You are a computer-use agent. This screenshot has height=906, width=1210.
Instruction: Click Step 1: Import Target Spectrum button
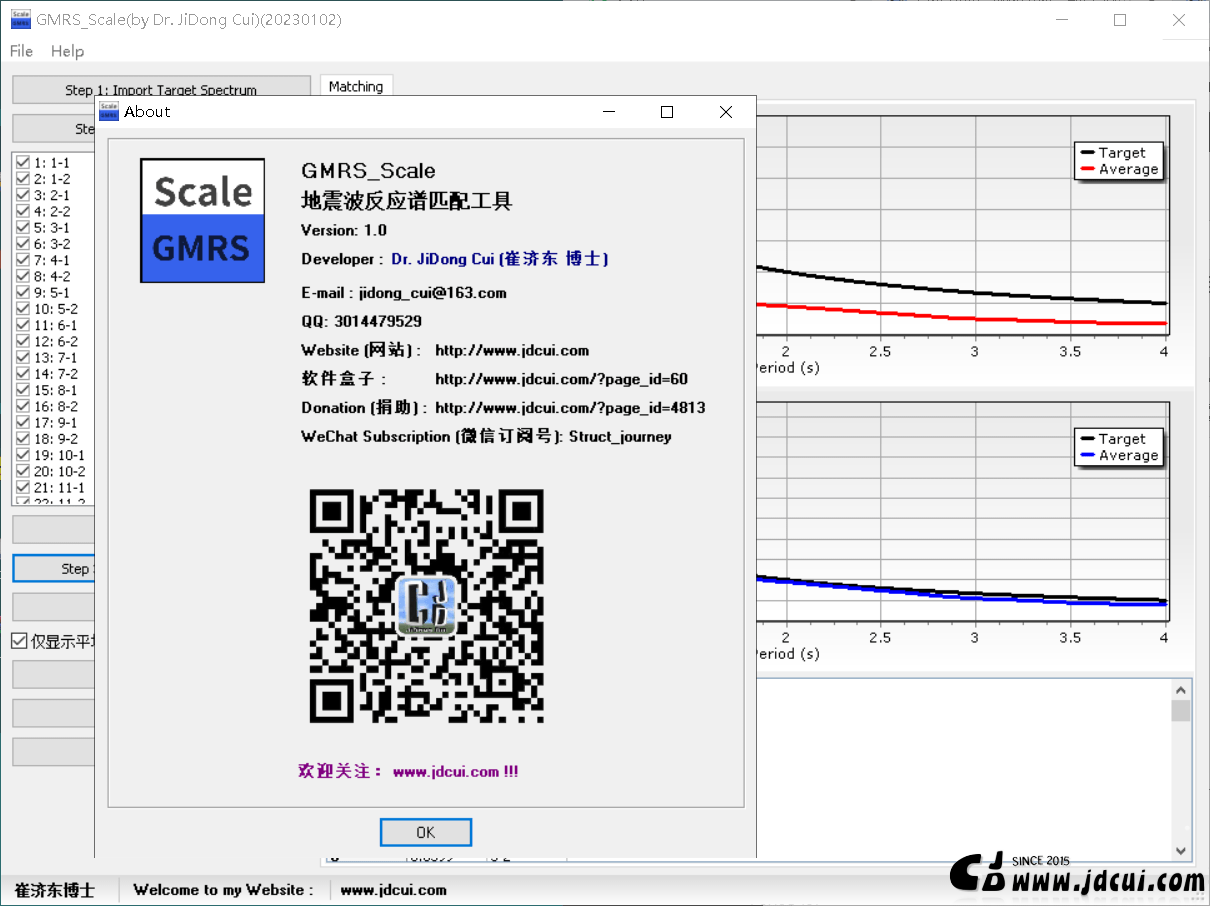click(x=161, y=90)
